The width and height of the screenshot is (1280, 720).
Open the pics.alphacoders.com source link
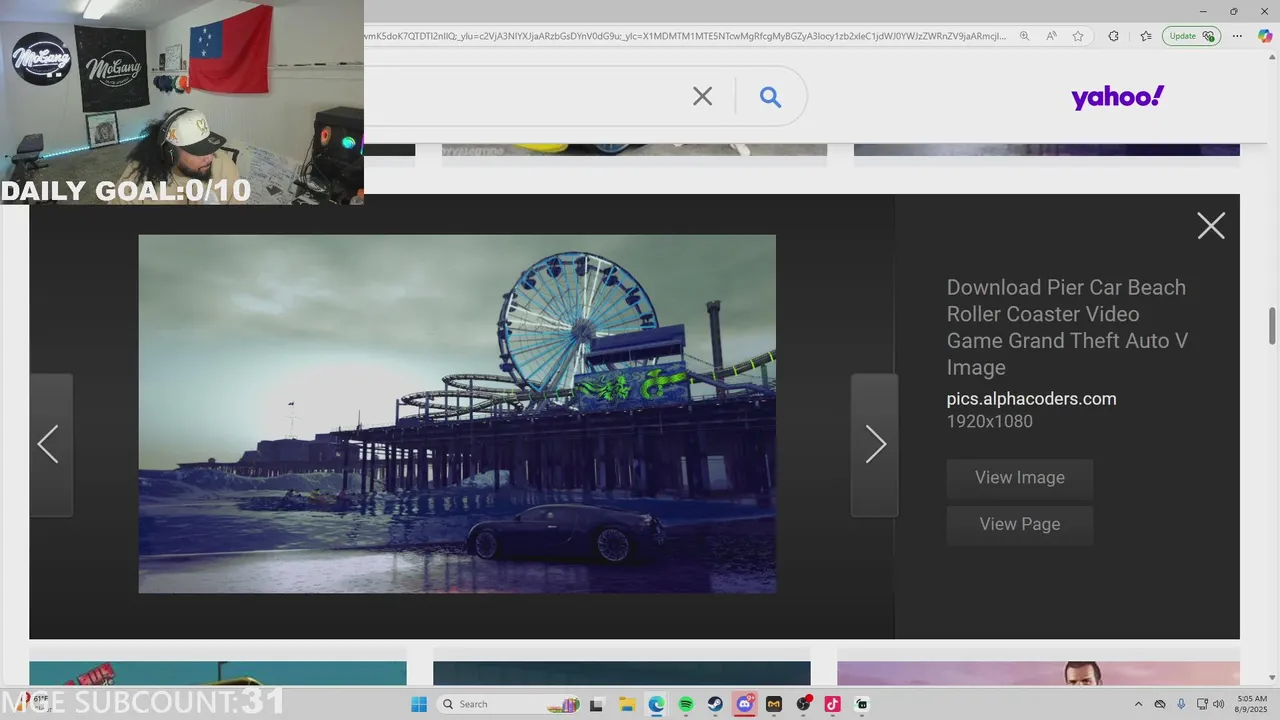pyautogui.click(x=1031, y=399)
